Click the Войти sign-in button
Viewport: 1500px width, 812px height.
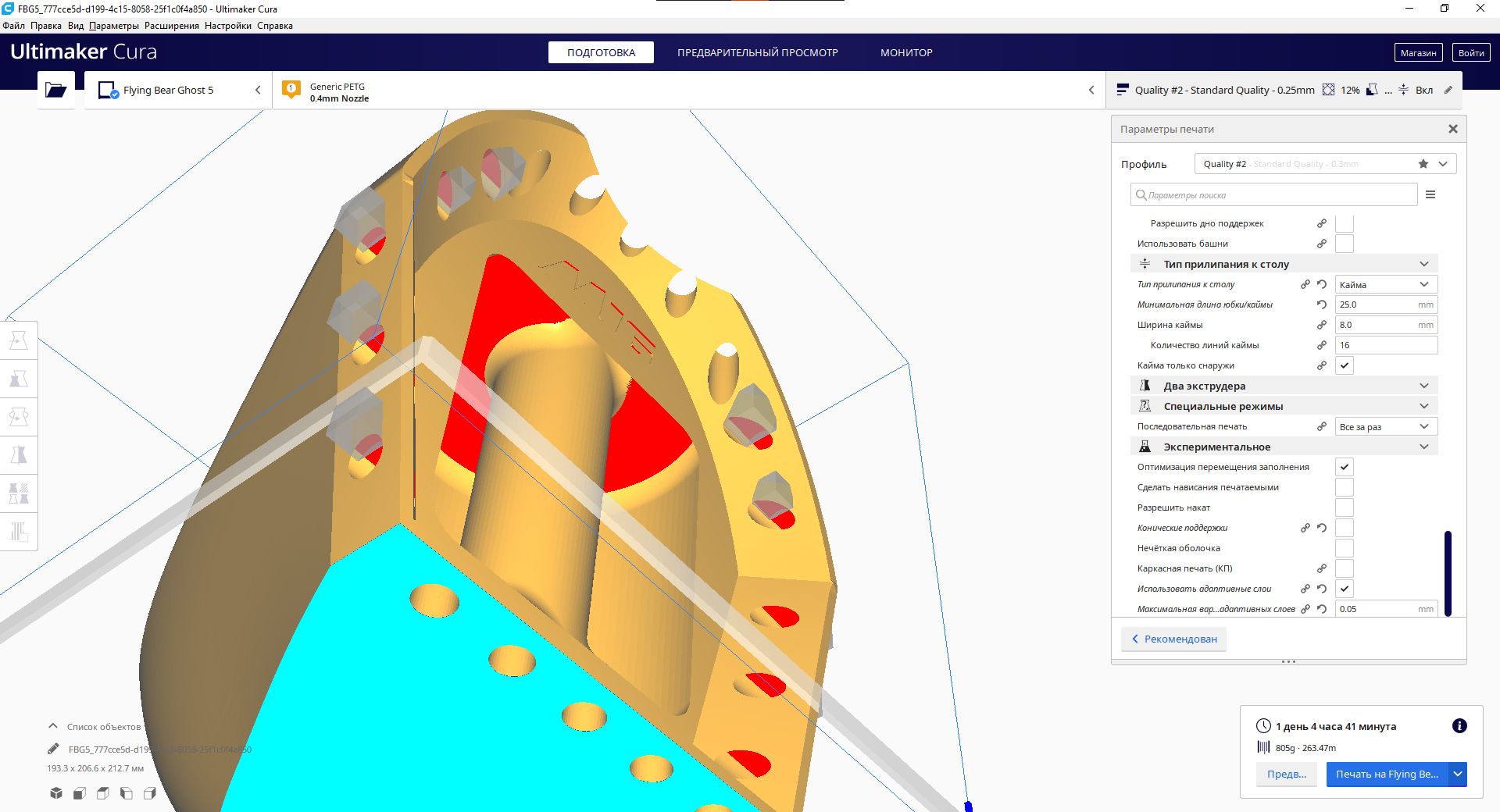tap(1471, 52)
